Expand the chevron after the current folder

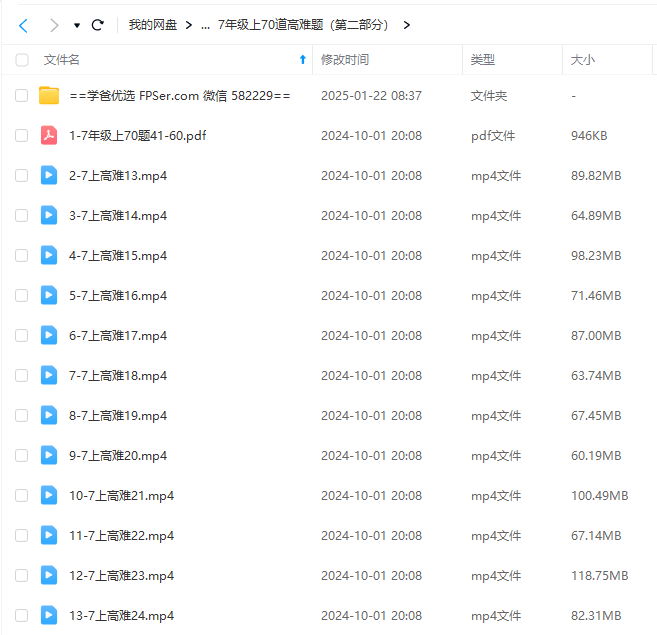406,26
